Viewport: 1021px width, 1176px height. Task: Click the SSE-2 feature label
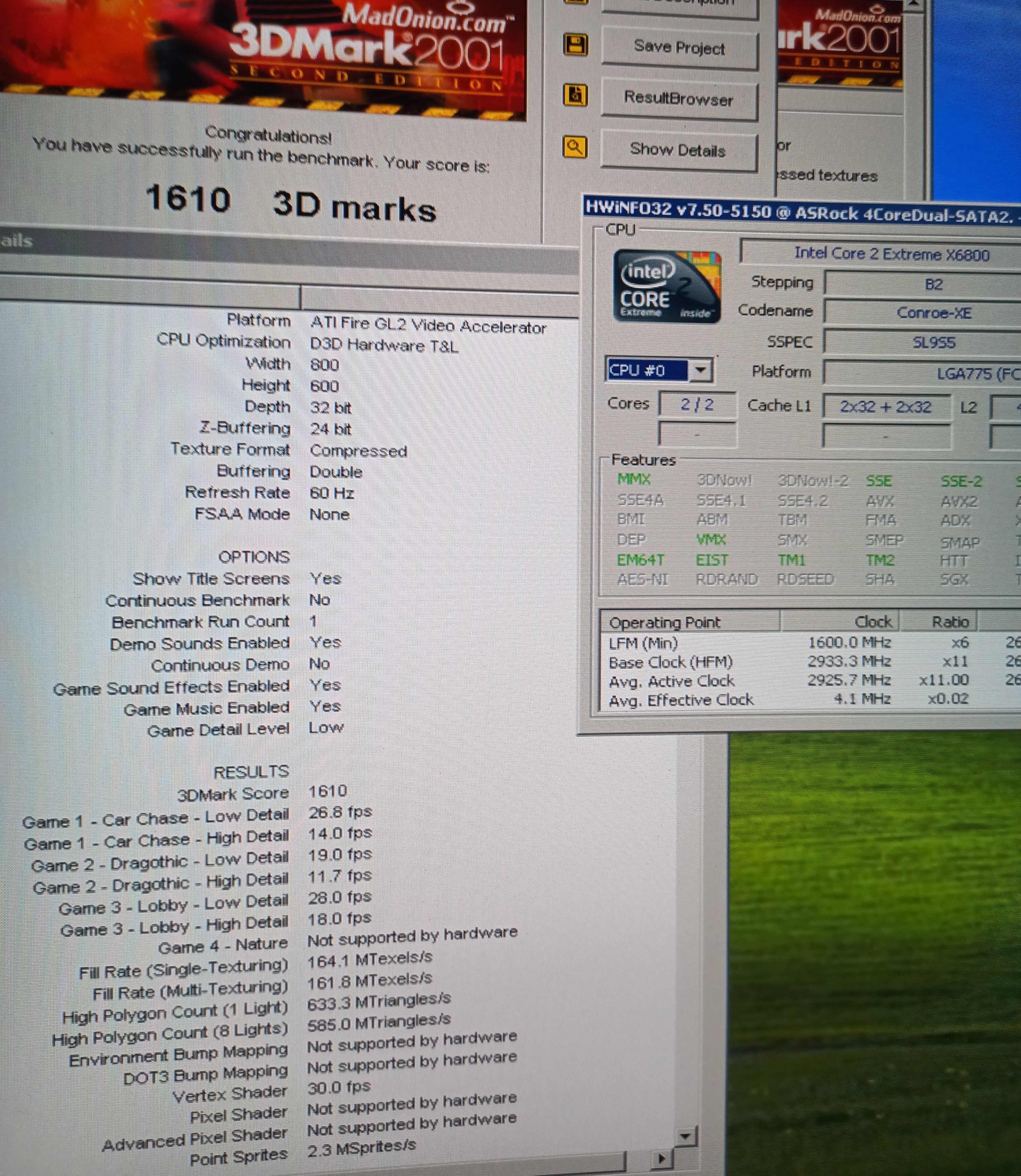click(961, 482)
